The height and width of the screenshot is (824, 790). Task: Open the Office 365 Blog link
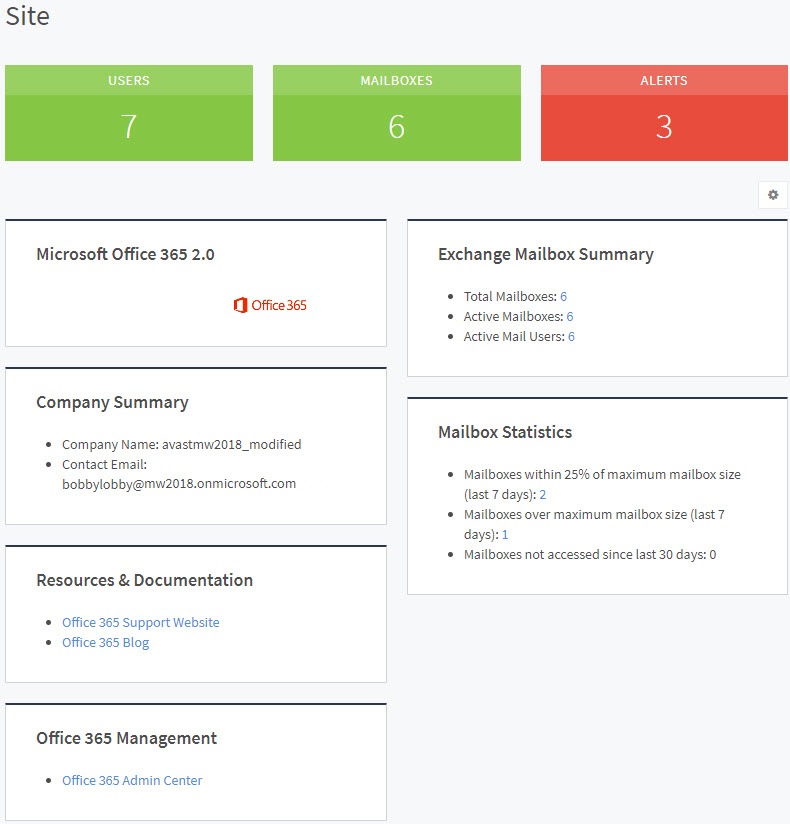point(106,642)
